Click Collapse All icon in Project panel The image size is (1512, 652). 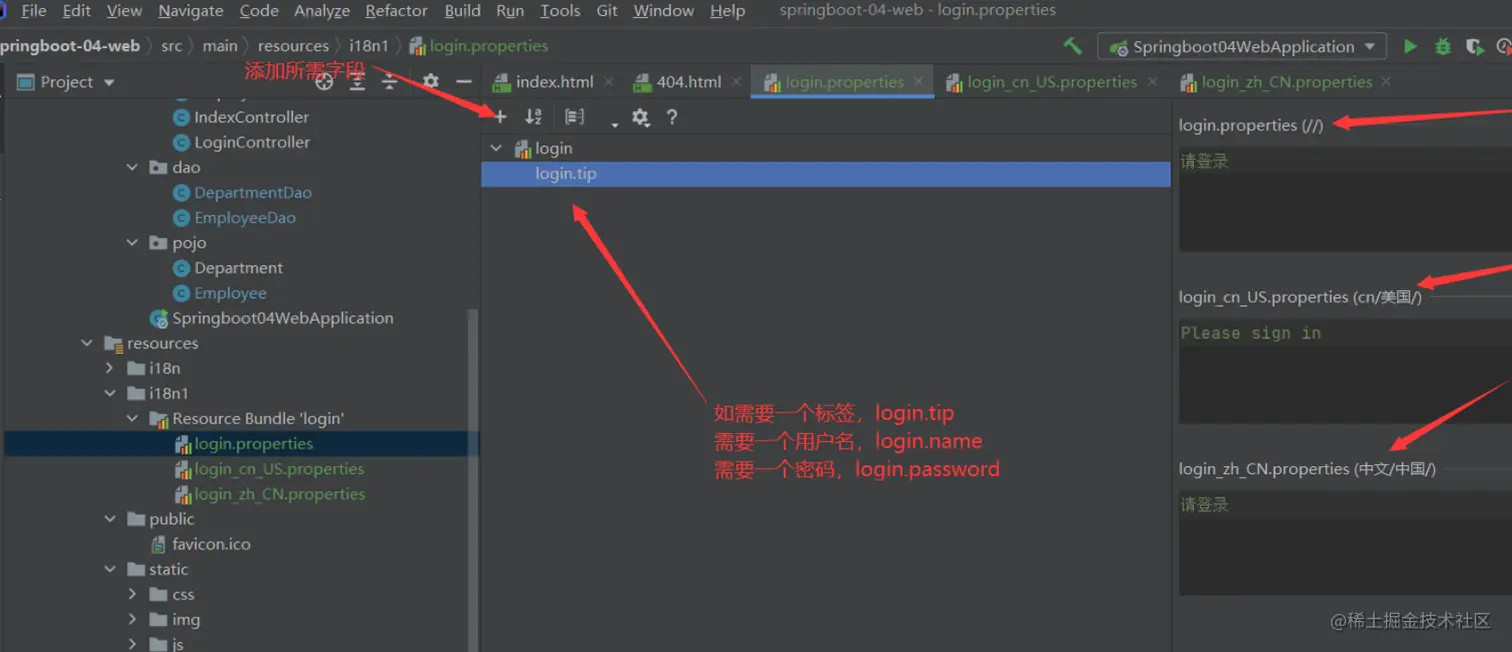(x=390, y=82)
